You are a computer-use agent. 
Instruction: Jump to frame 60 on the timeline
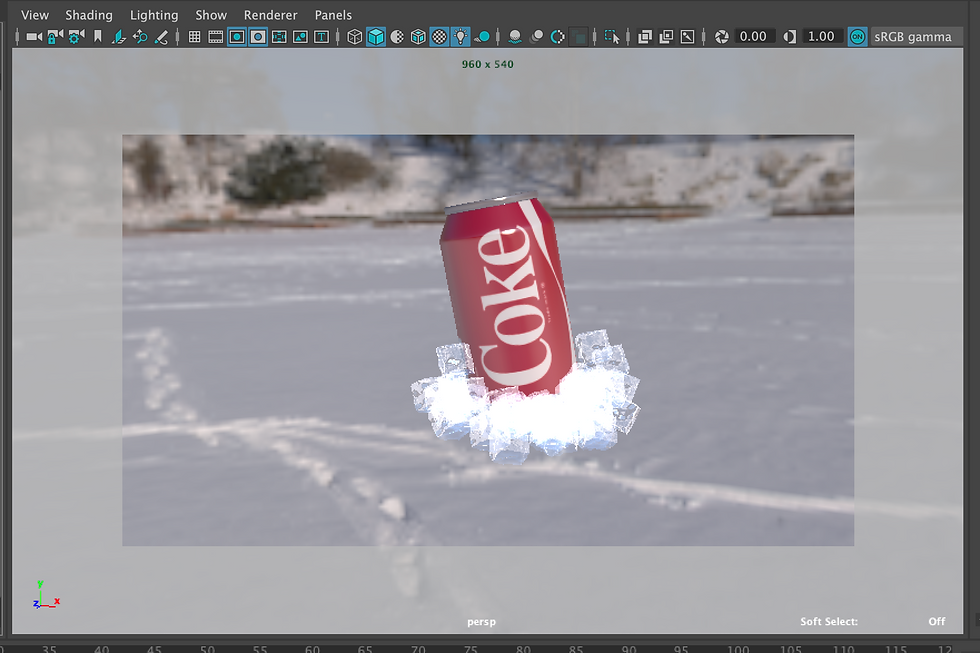point(312,649)
